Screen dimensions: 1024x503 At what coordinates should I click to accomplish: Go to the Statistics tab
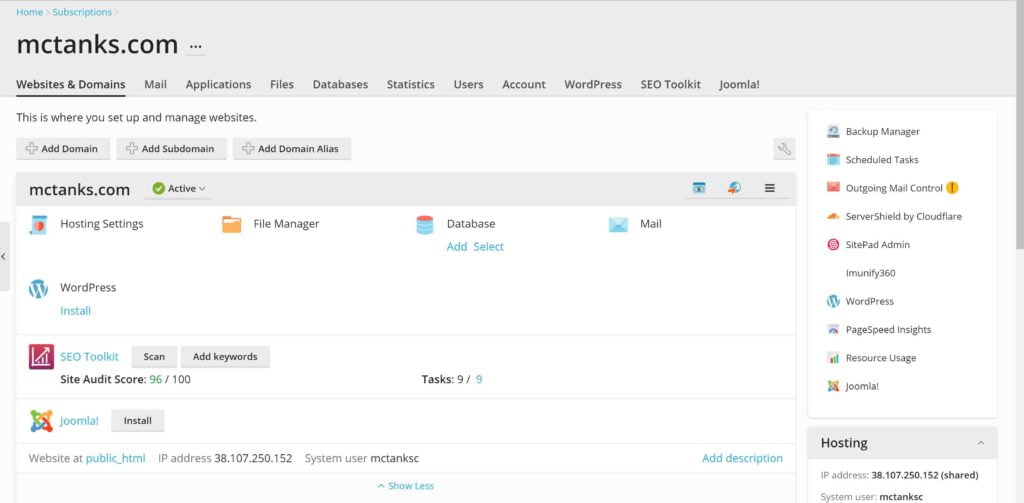410,84
